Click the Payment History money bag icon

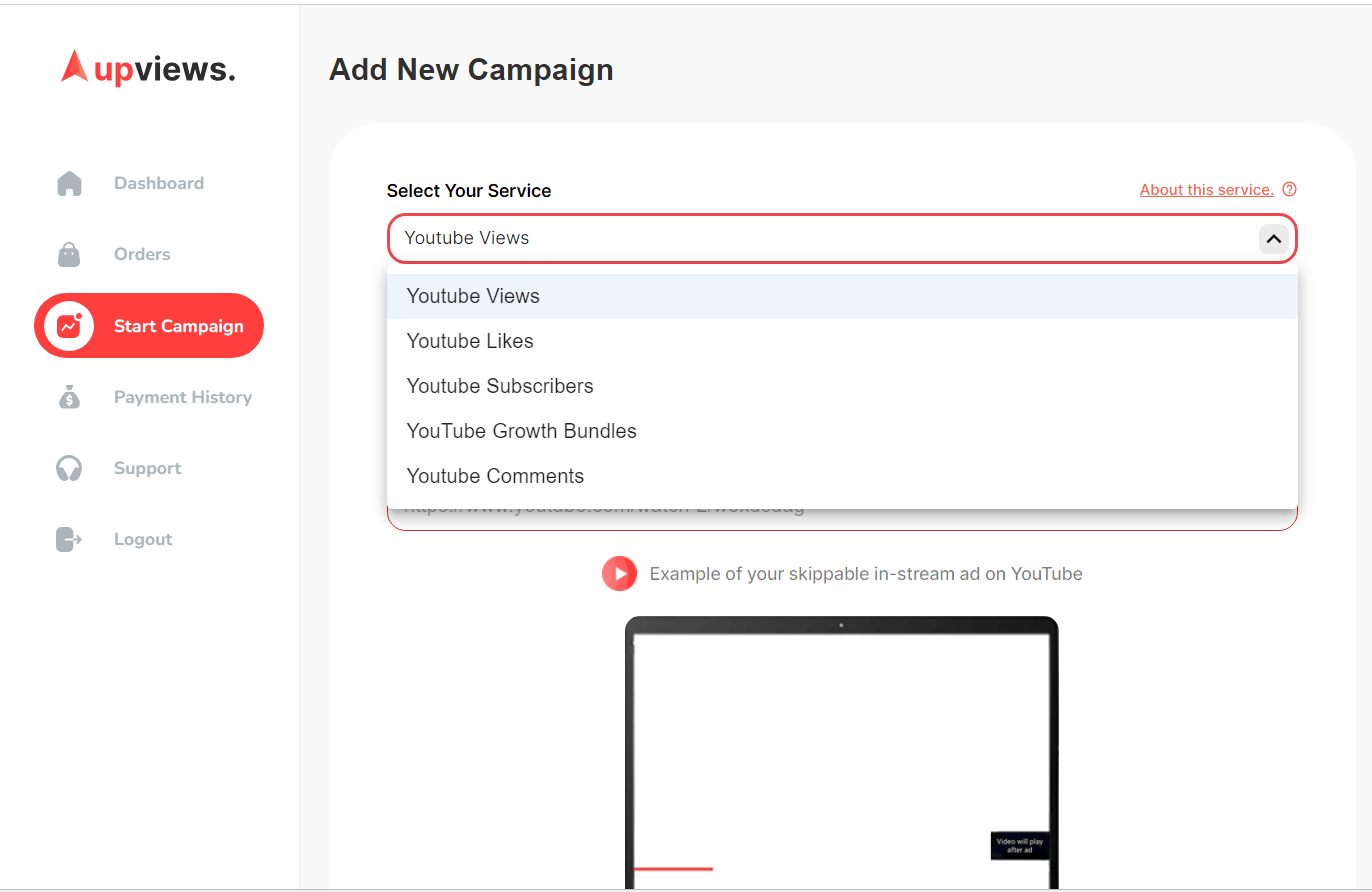coord(69,397)
